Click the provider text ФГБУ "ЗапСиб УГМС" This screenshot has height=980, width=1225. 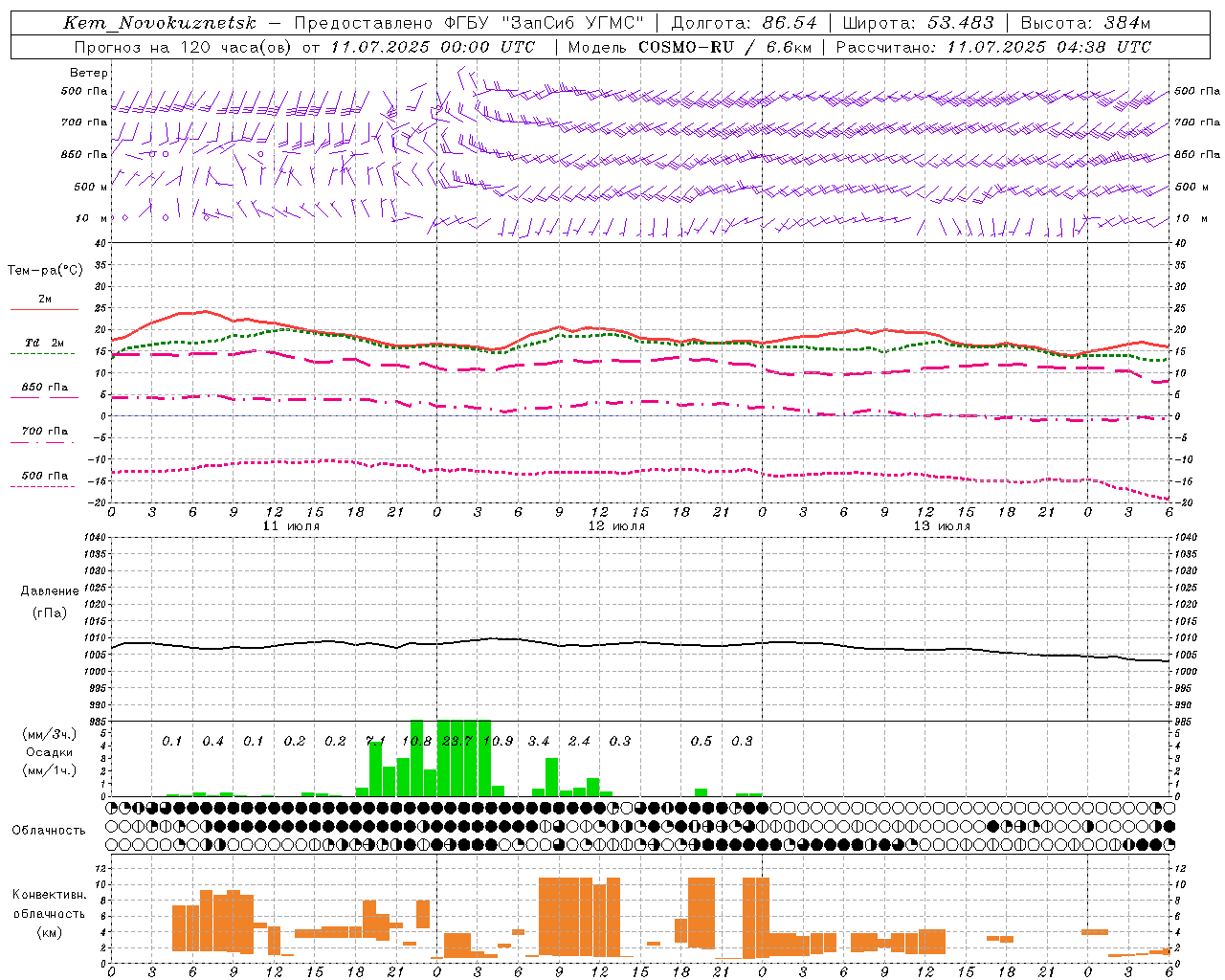tap(546, 23)
